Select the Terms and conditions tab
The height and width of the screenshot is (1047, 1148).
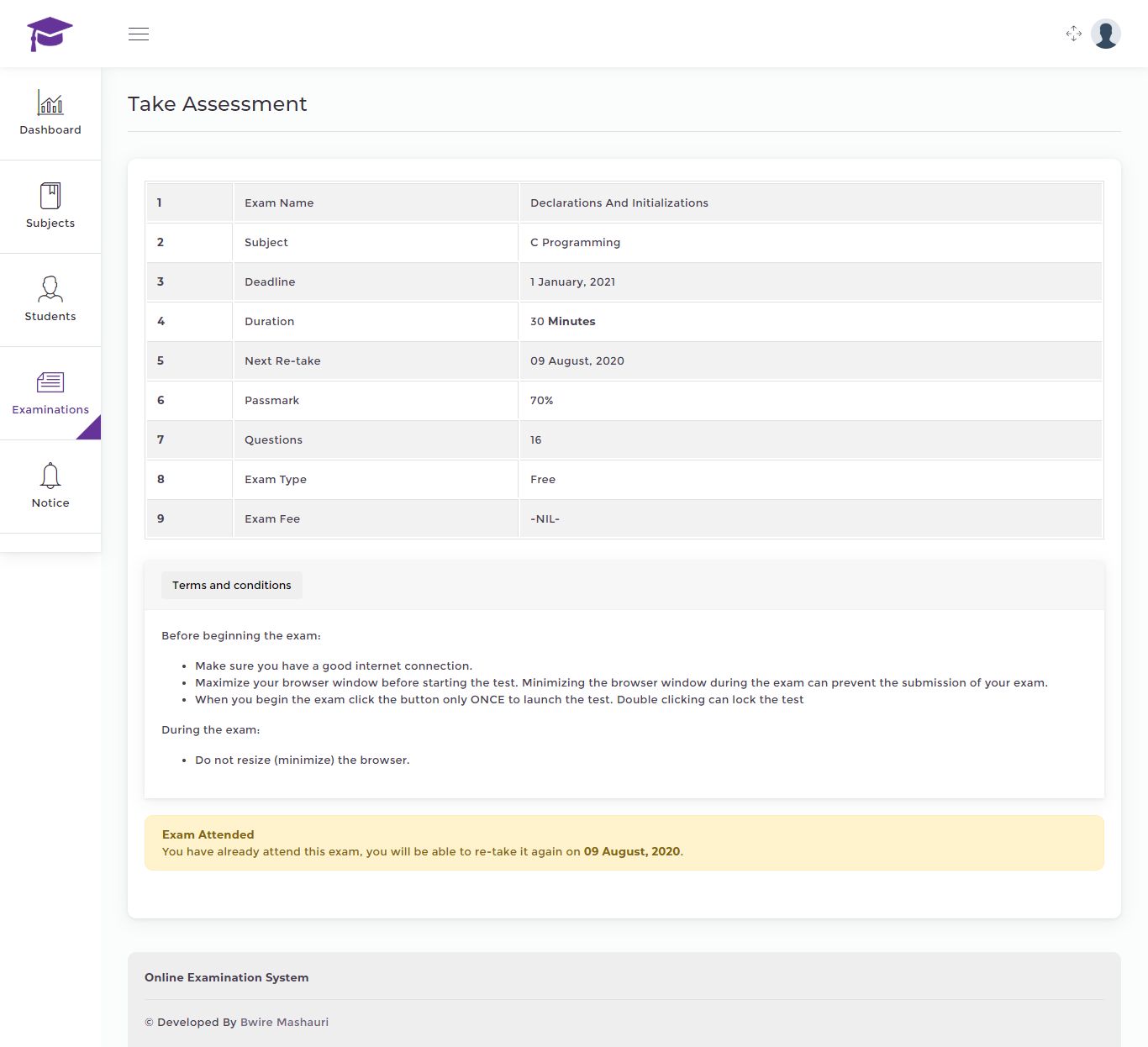point(231,586)
